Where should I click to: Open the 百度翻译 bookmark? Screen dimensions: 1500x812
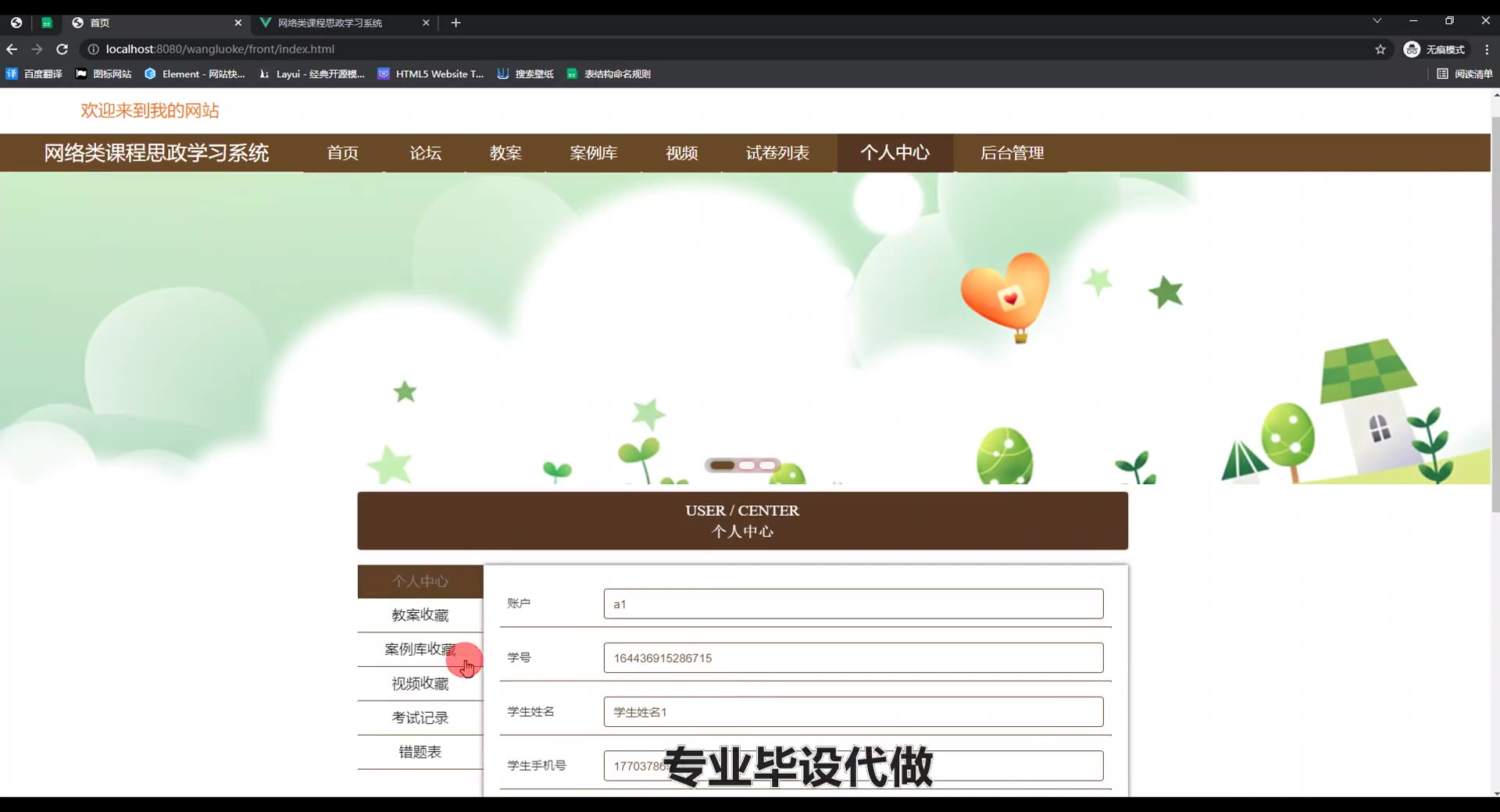(x=34, y=73)
